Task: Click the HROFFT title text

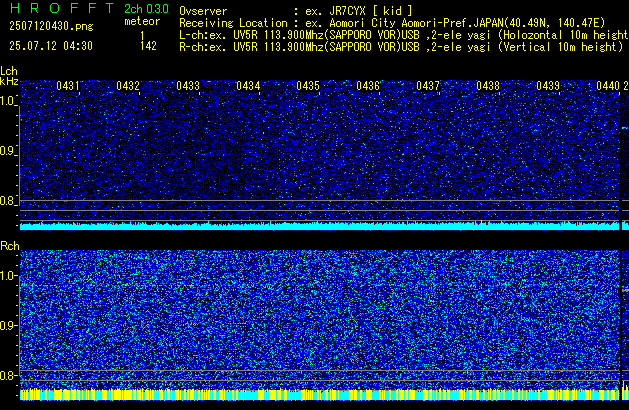Action: [62, 8]
